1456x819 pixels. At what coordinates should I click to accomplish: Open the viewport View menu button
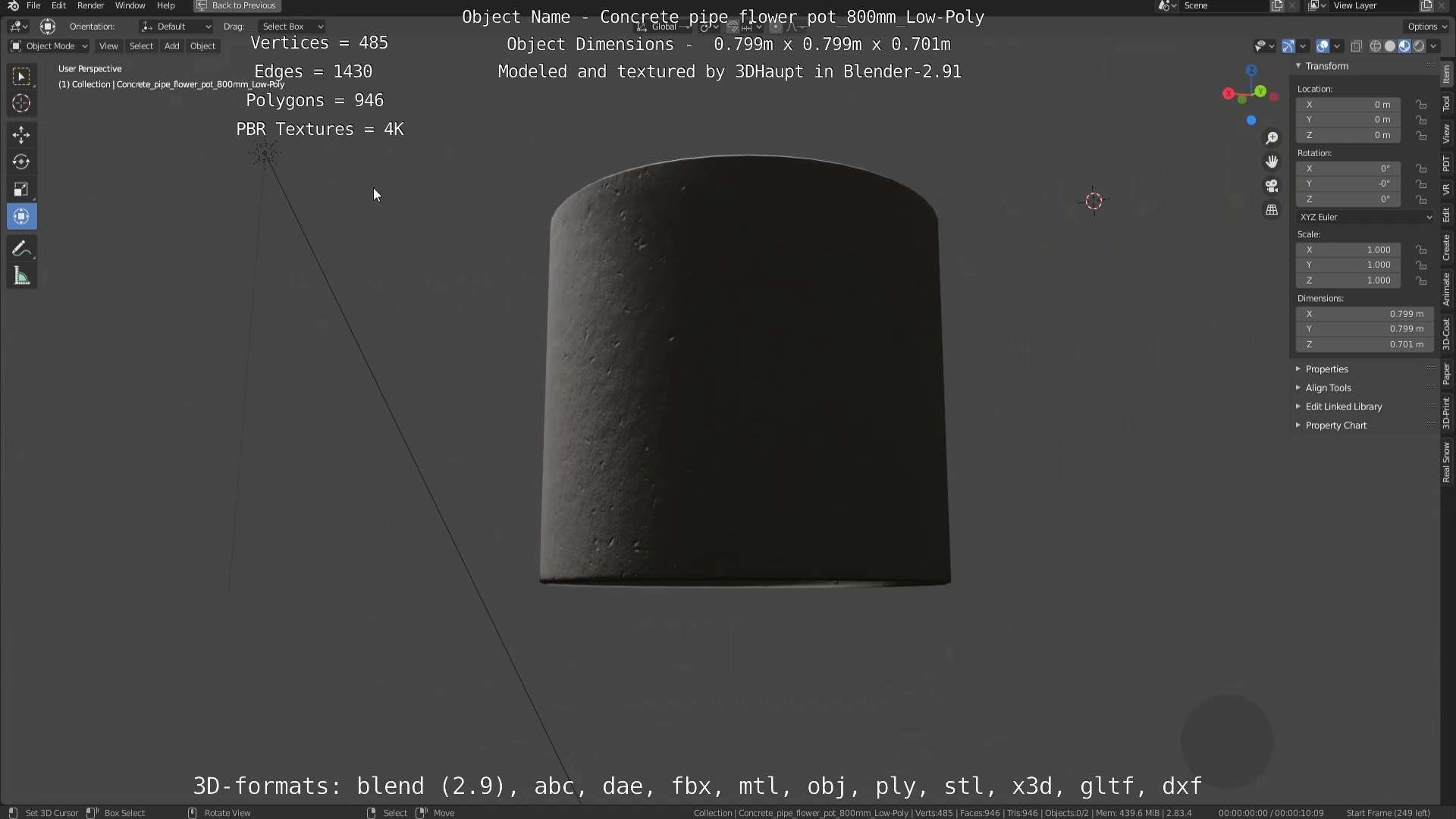pyautogui.click(x=108, y=46)
